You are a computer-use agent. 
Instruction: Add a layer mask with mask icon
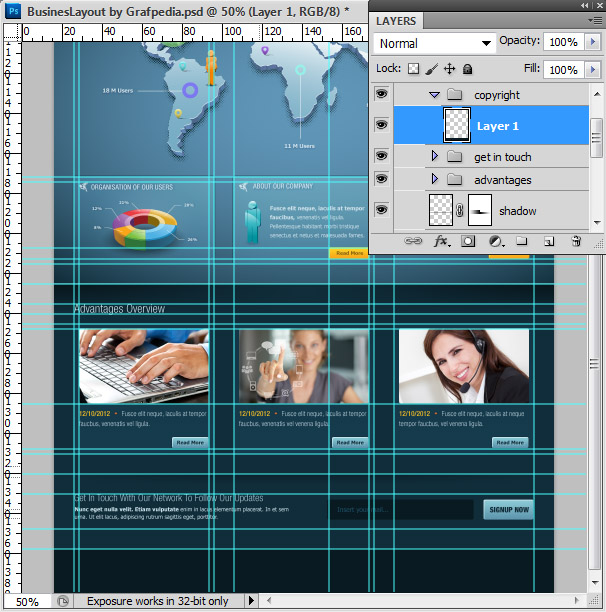click(468, 241)
